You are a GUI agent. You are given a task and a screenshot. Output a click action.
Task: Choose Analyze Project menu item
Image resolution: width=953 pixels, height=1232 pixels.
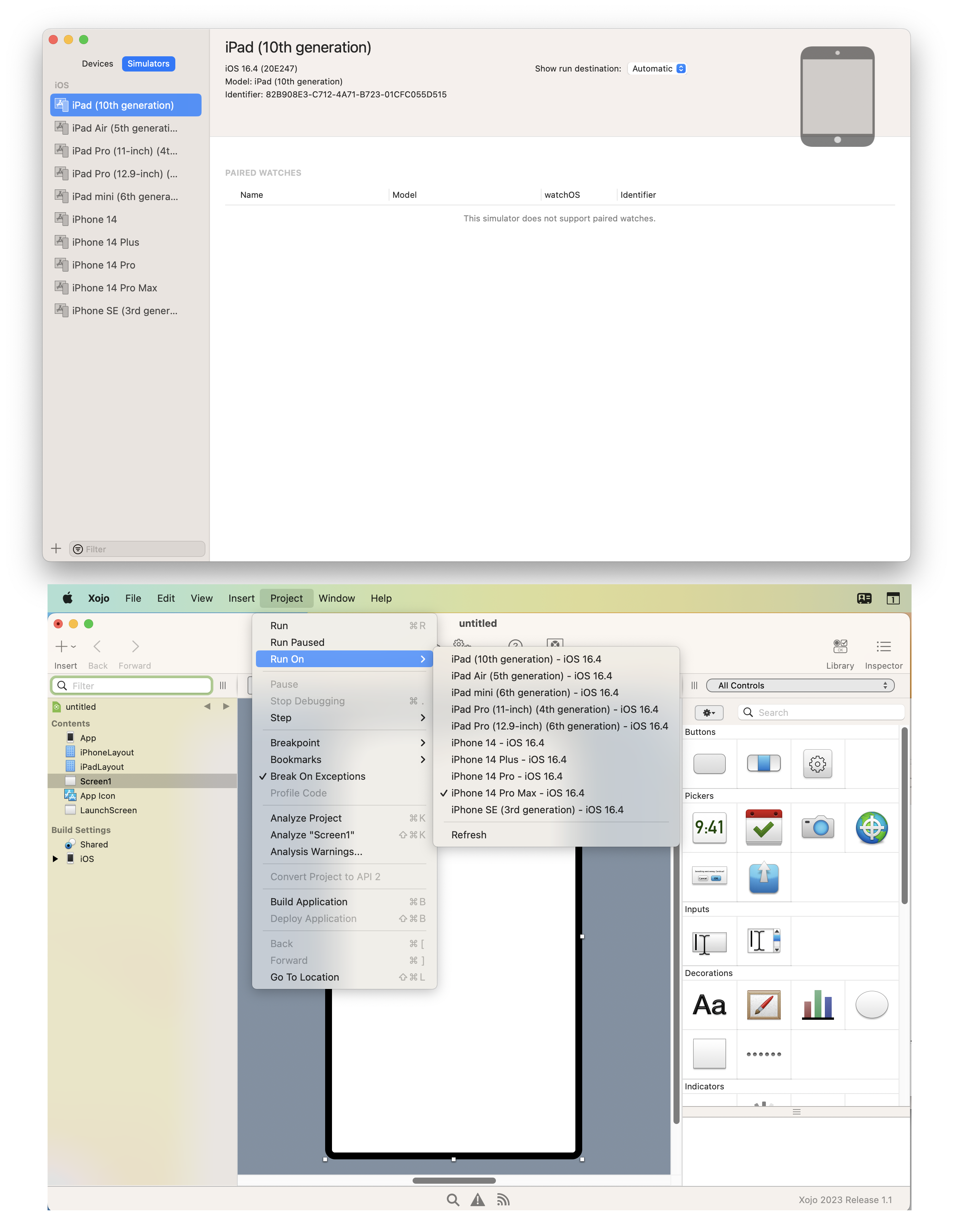click(x=345, y=818)
